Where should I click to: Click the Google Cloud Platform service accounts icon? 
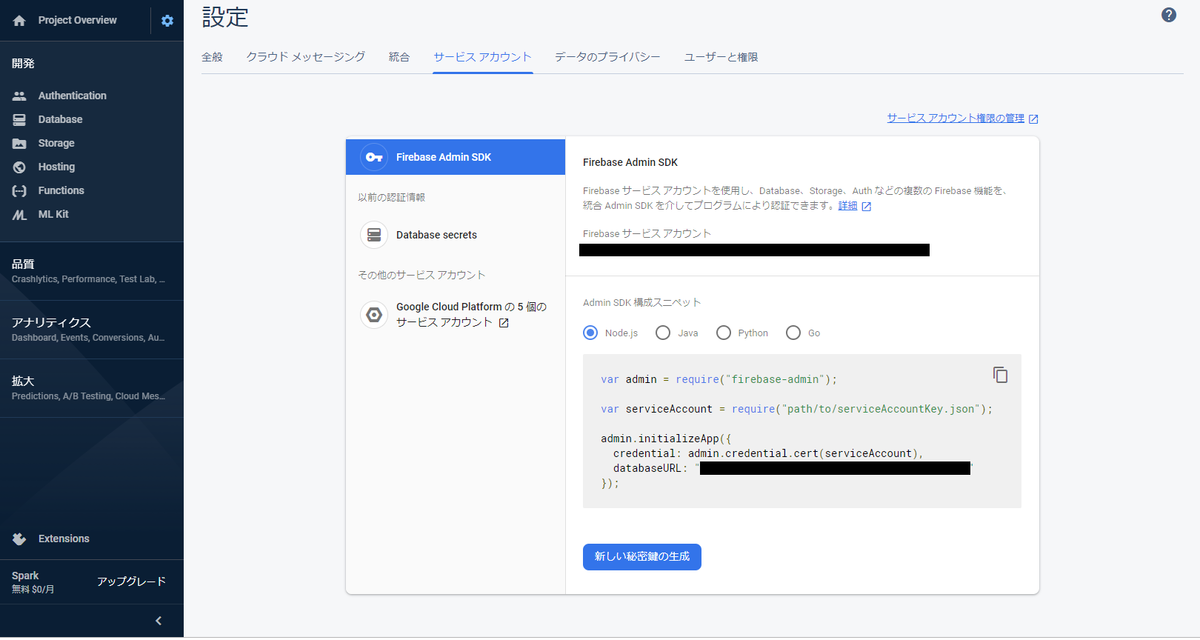(x=373, y=314)
